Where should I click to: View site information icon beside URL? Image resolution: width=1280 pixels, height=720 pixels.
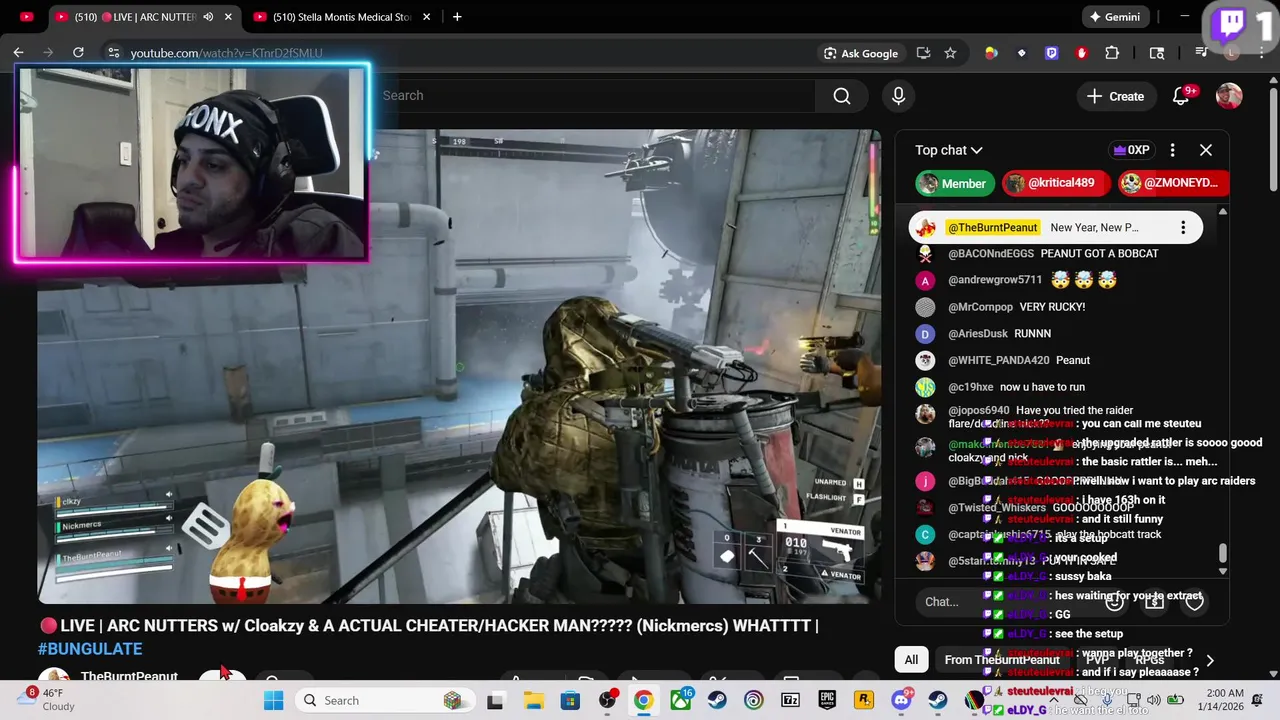(113, 53)
